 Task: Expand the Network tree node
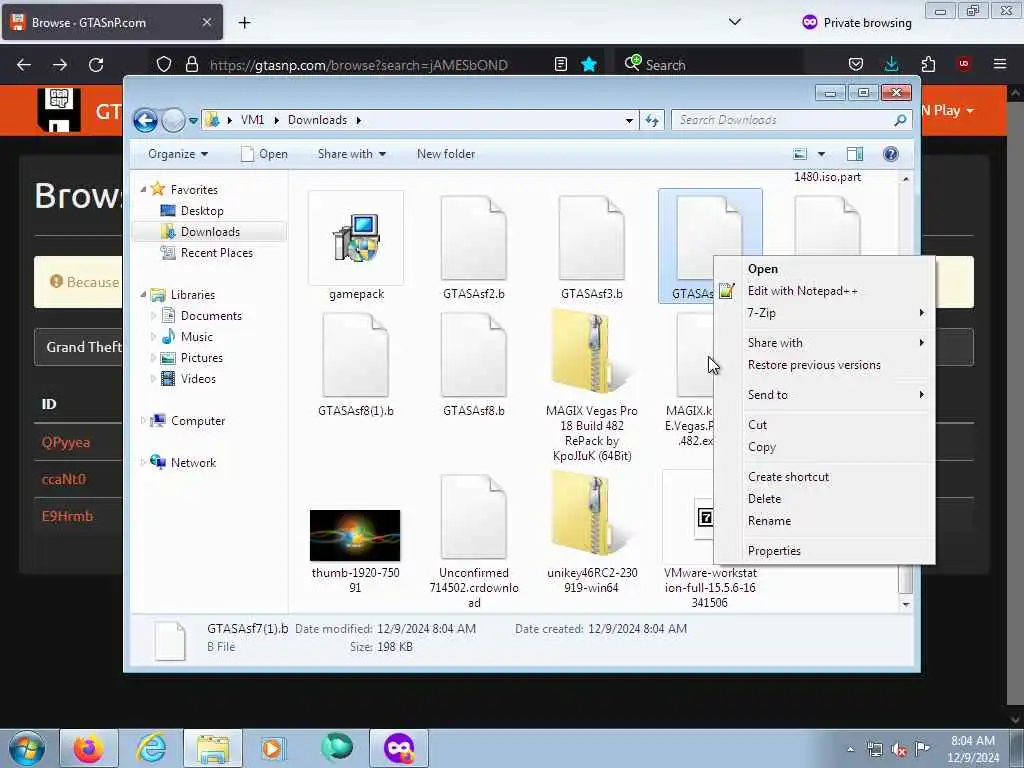[x=143, y=462]
